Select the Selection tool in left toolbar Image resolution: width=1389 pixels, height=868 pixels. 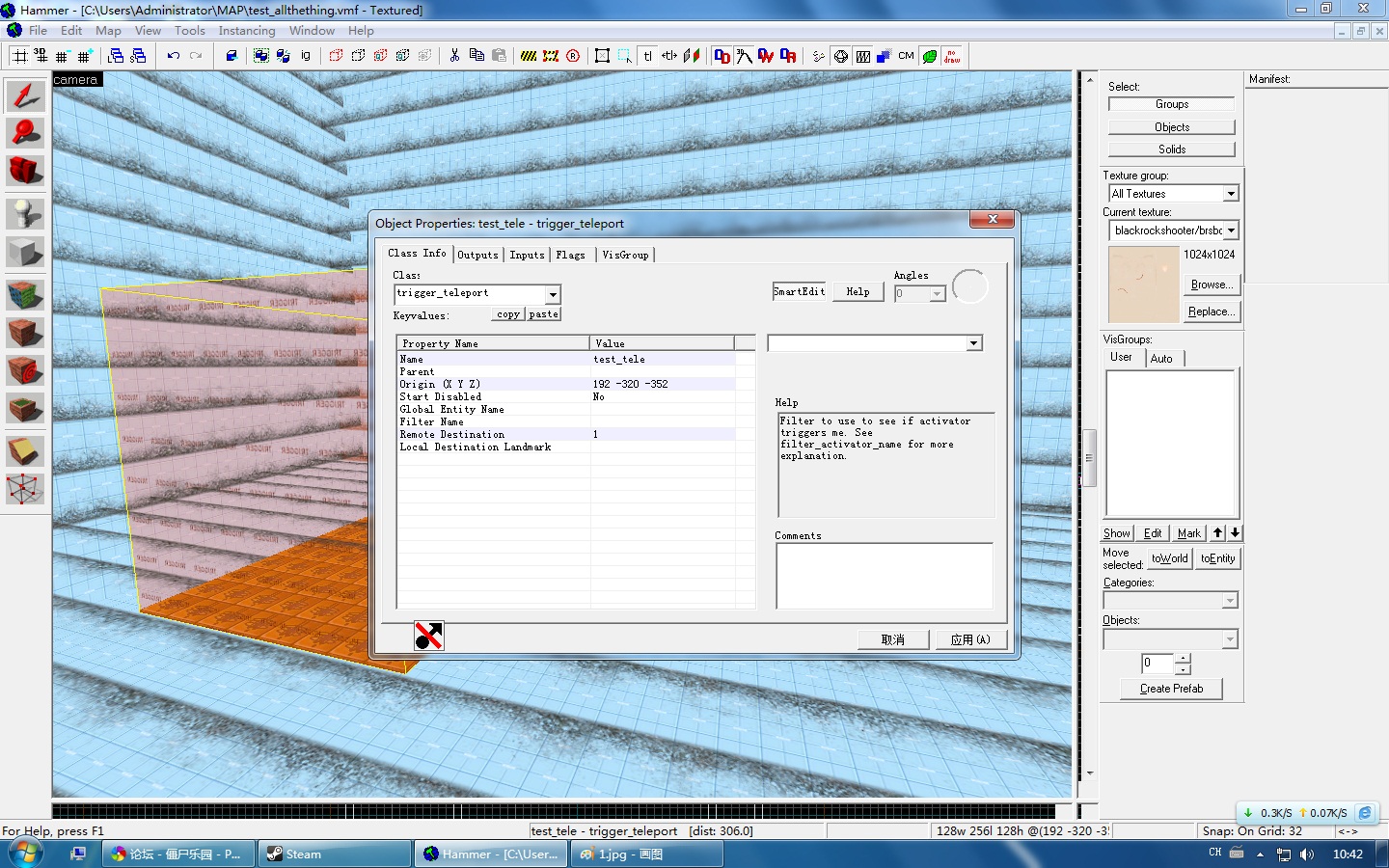click(25, 95)
